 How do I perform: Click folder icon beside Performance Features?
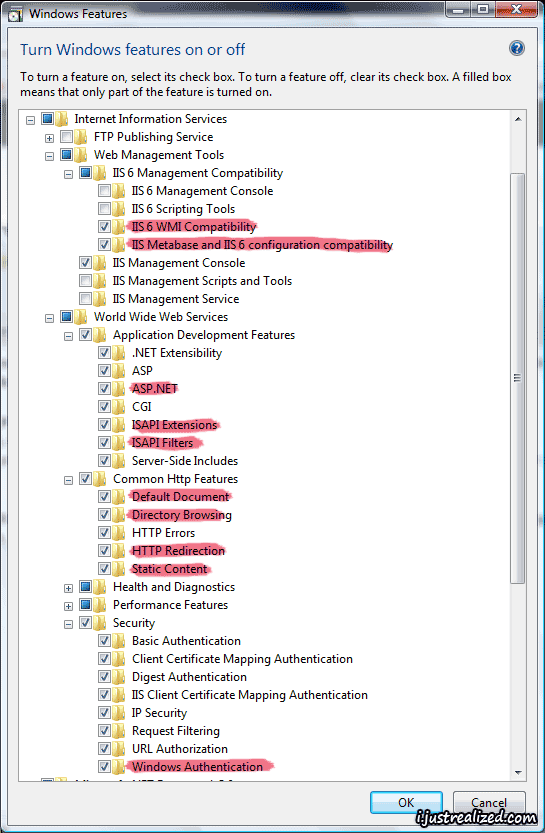100,605
